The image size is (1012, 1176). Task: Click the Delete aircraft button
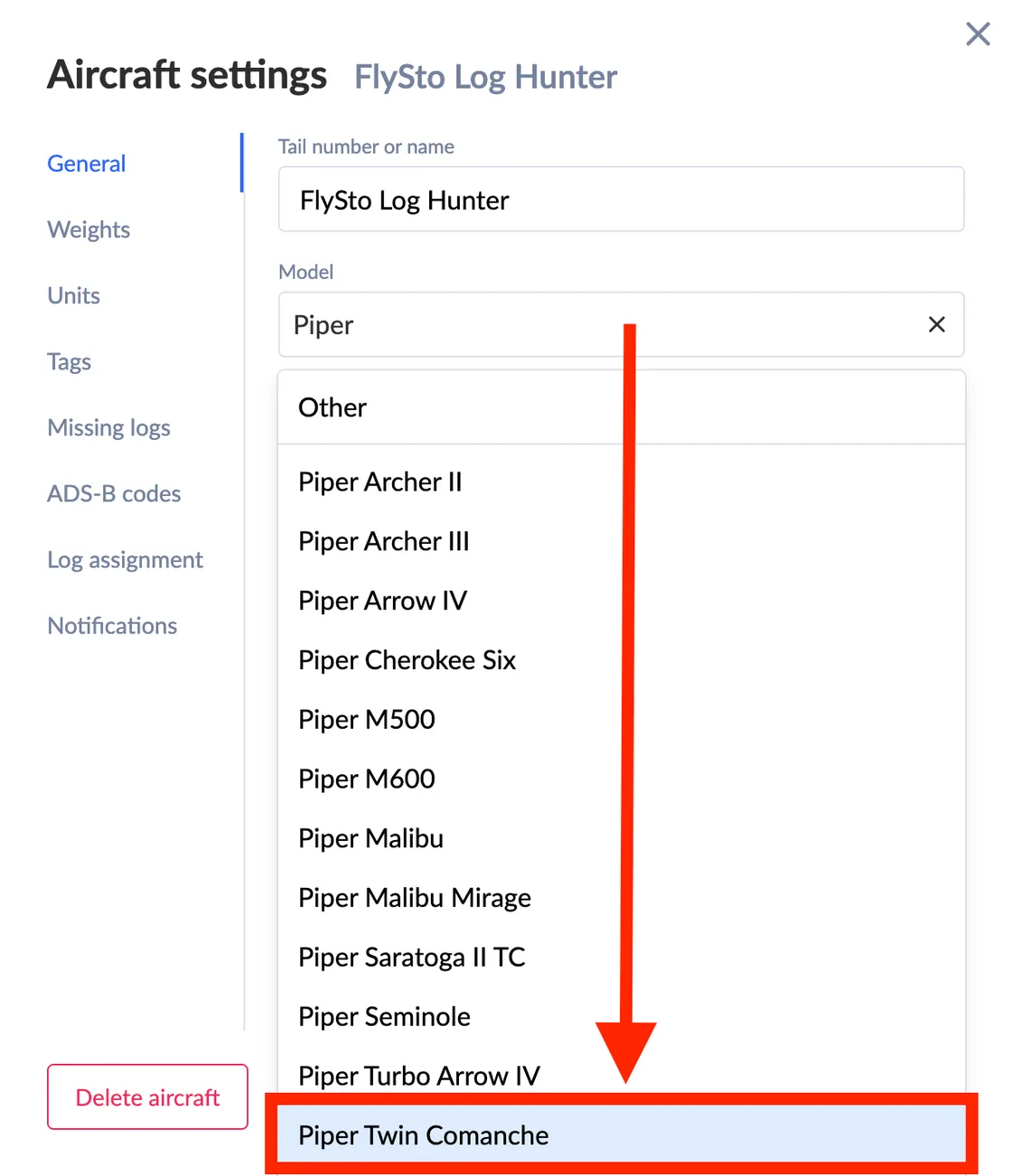pyautogui.click(x=147, y=1097)
